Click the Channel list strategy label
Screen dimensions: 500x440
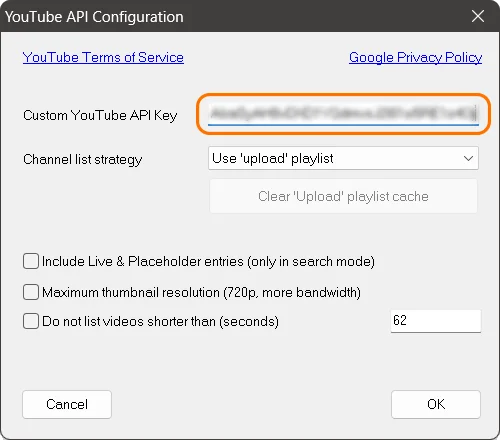(x=83, y=159)
